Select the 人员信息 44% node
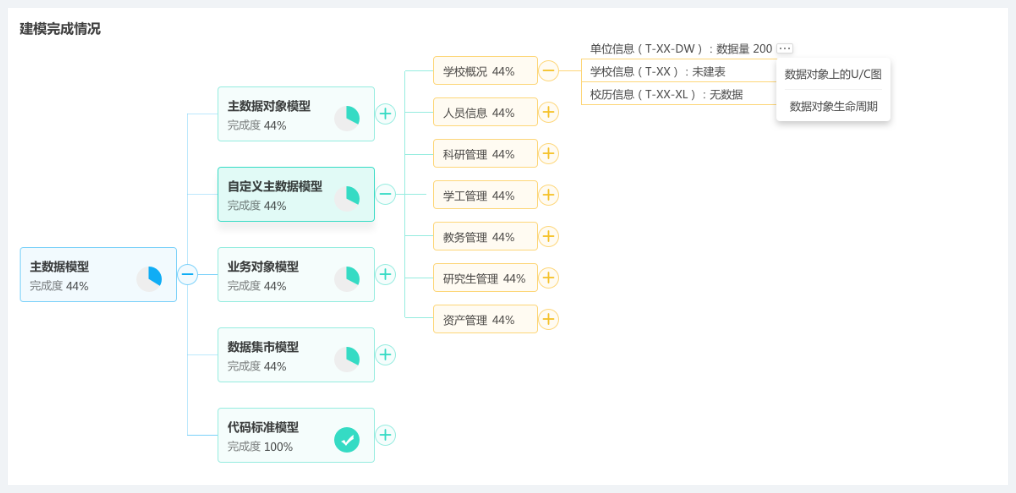The height and width of the screenshot is (493, 1016). pyautogui.click(x=485, y=112)
